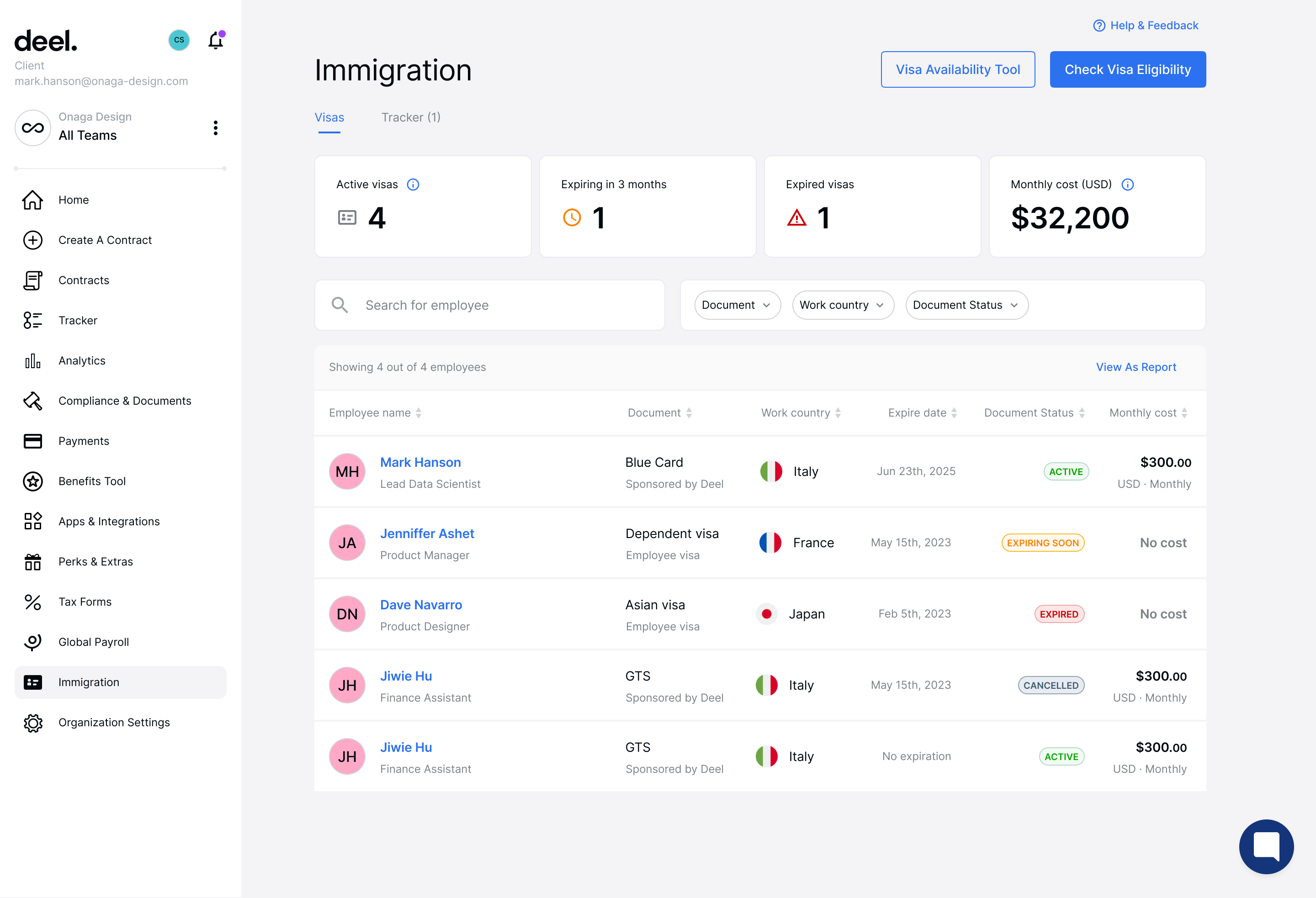This screenshot has width=1316, height=898.
Task: Select the Visas tab
Action: click(329, 117)
